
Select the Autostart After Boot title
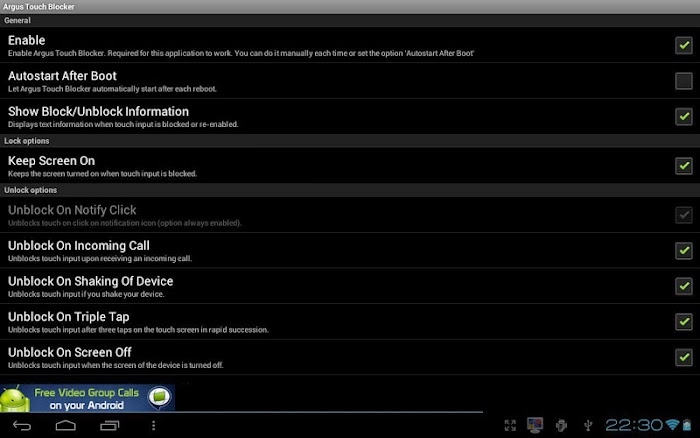pyautogui.click(x=62, y=76)
